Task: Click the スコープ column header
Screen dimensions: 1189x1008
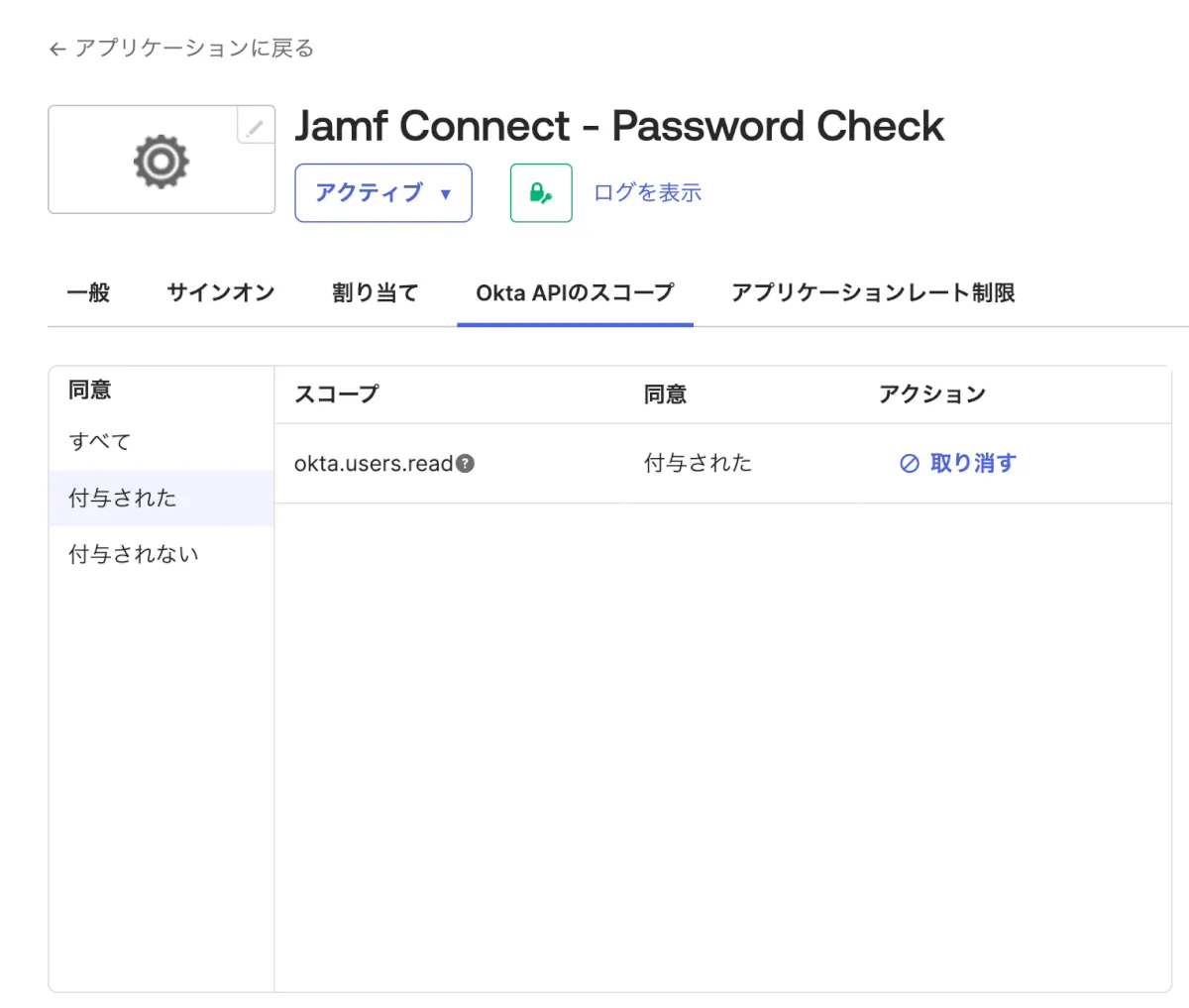Action: [337, 393]
